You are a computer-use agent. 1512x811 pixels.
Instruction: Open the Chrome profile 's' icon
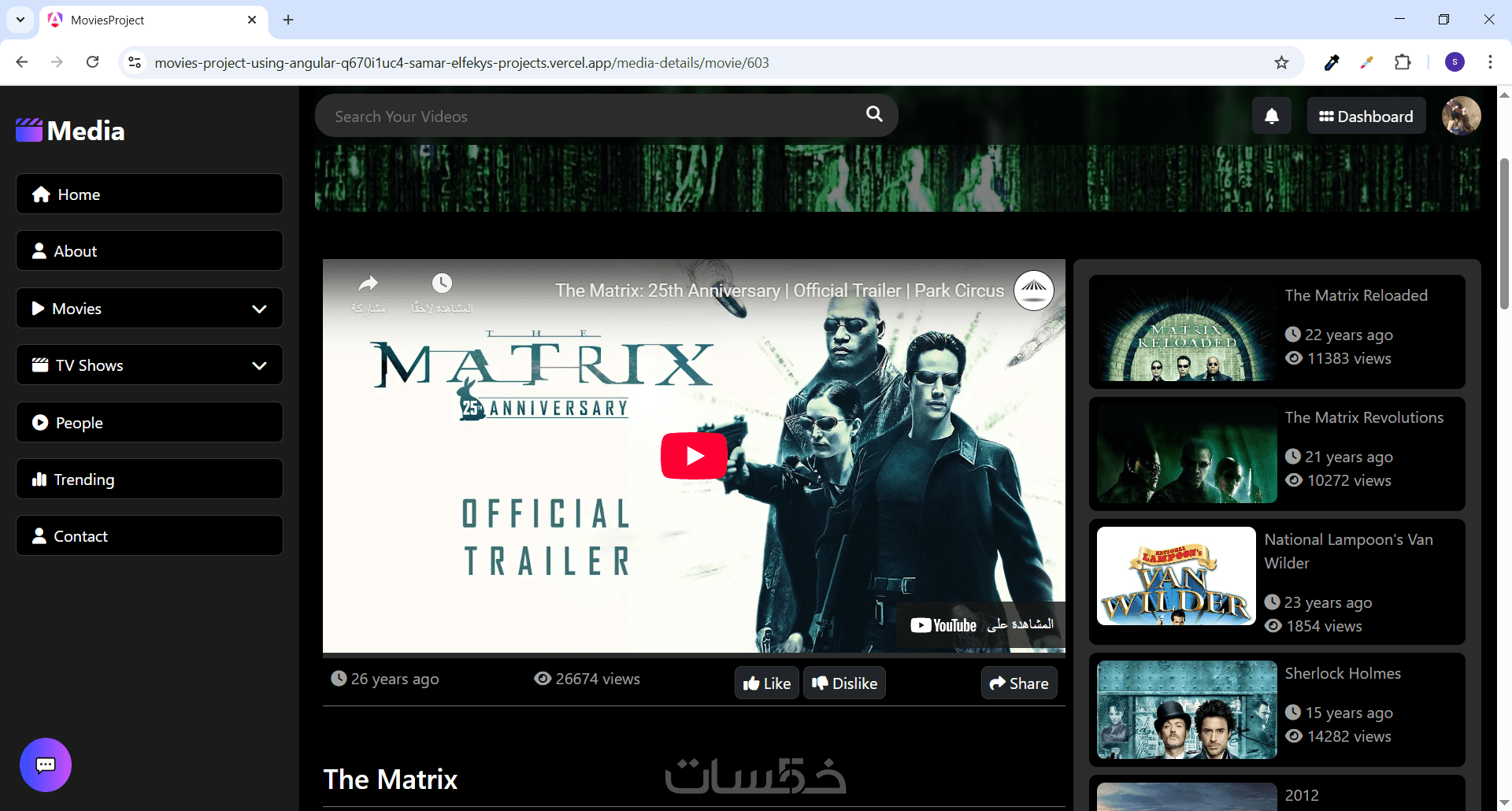click(1455, 62)
